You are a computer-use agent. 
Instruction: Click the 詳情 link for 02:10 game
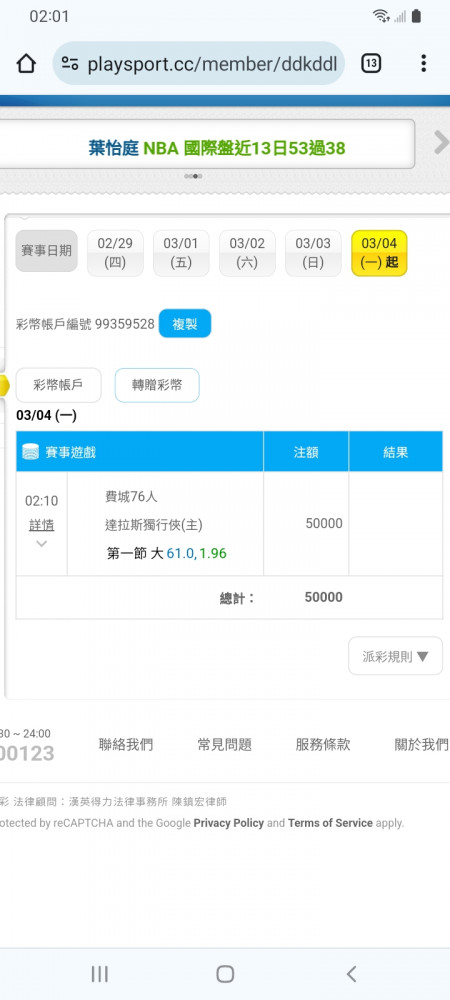[41, 525]
